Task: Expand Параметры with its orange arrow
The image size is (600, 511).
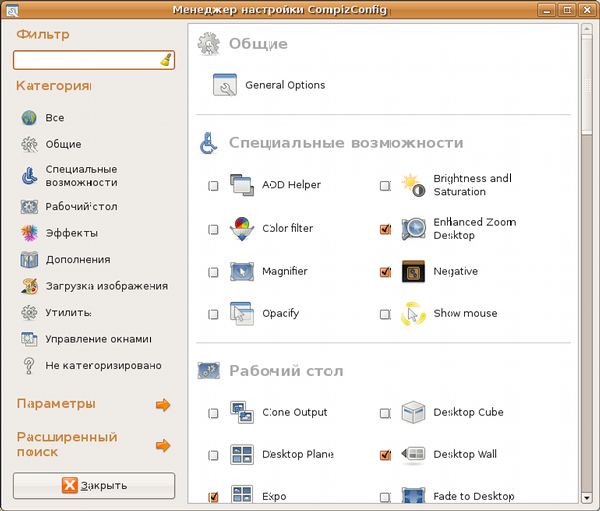Action: pos(163,405)
